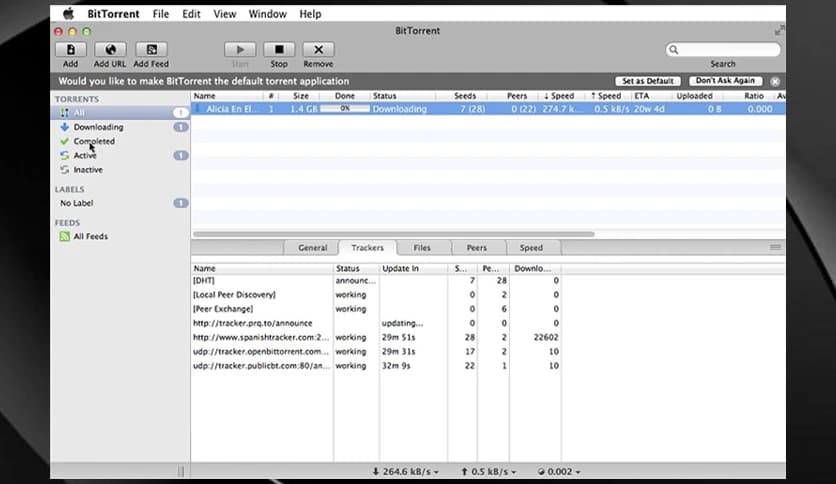Open All Feeds in sidebar

point(120,236)
